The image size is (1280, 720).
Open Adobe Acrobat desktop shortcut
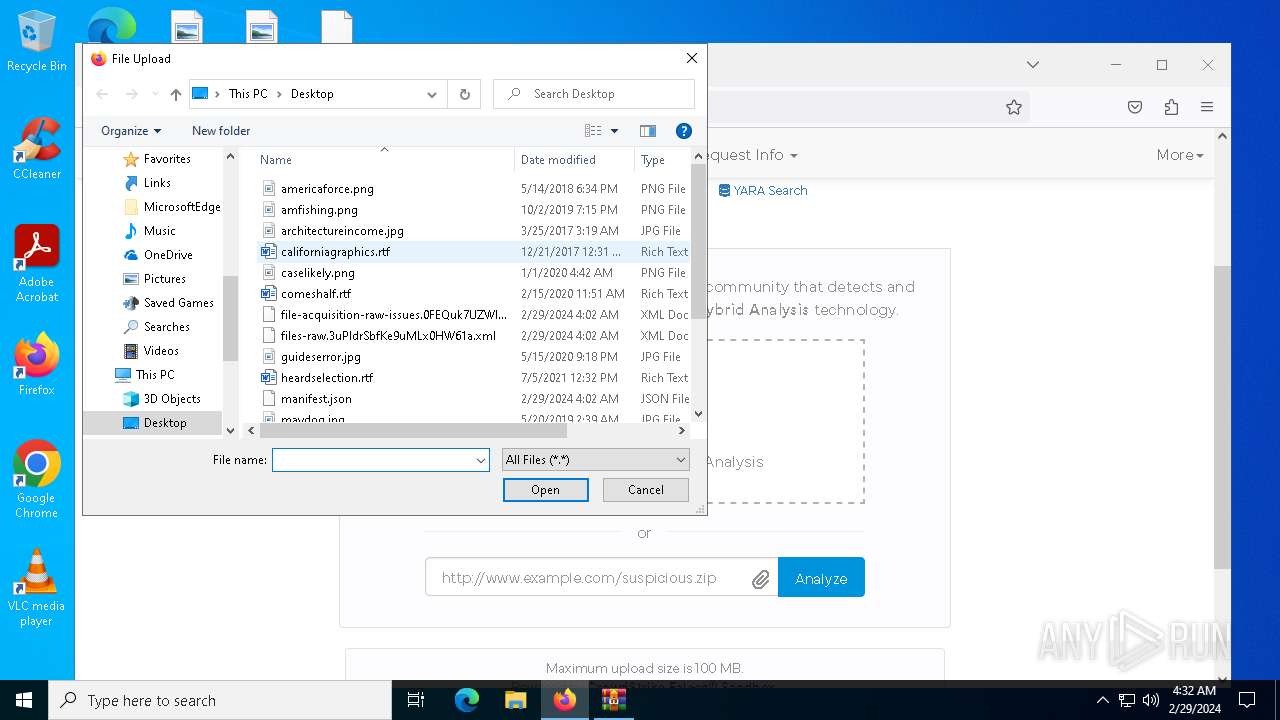pyautogui.click(x=37, y=264)
